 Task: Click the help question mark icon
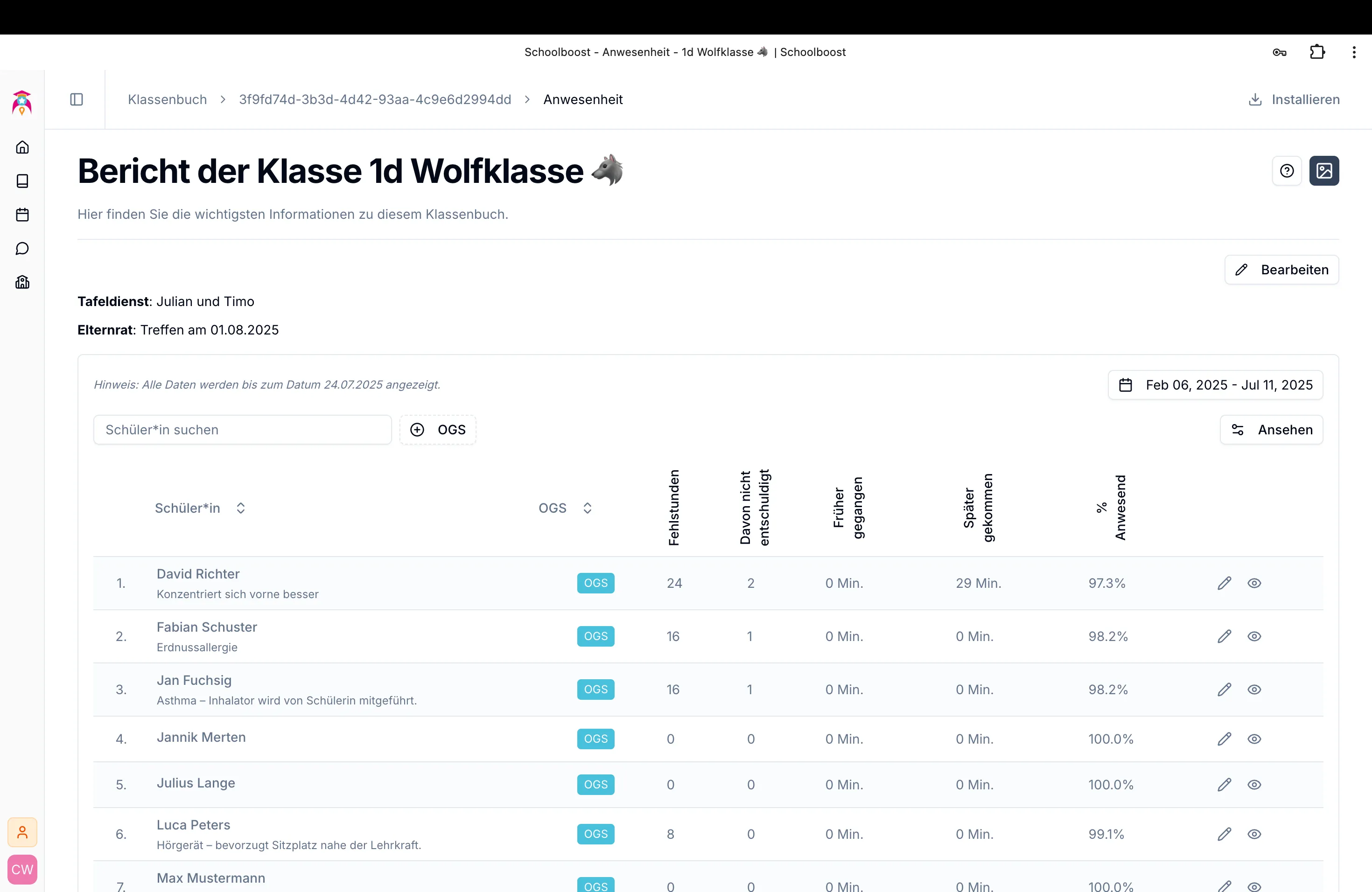click(x=1287, y=171)
